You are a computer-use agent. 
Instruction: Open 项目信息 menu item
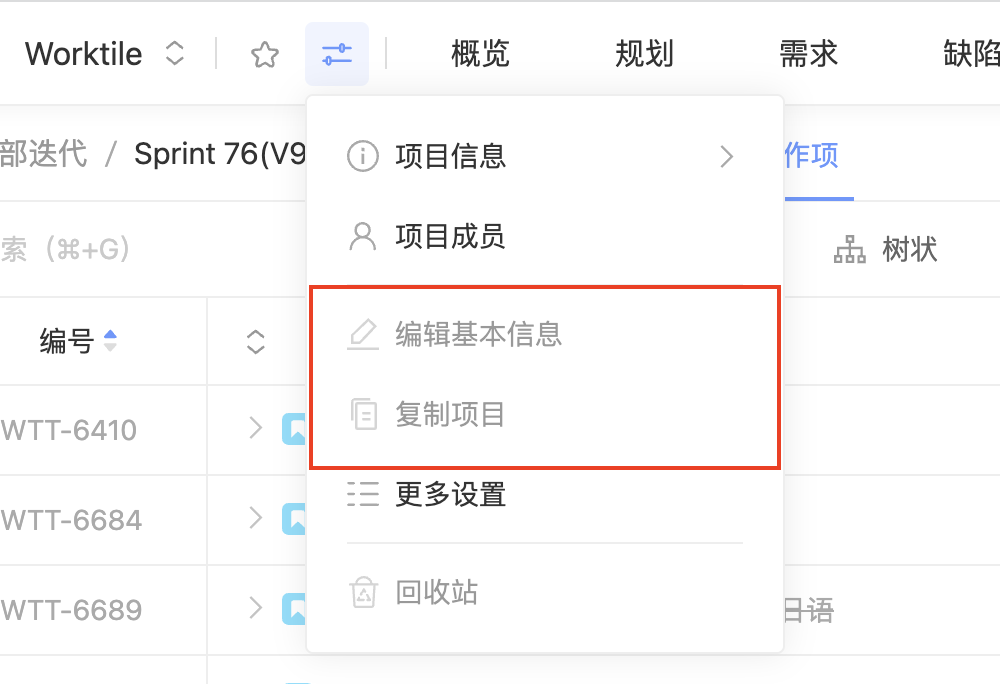[x=450, y=156]
